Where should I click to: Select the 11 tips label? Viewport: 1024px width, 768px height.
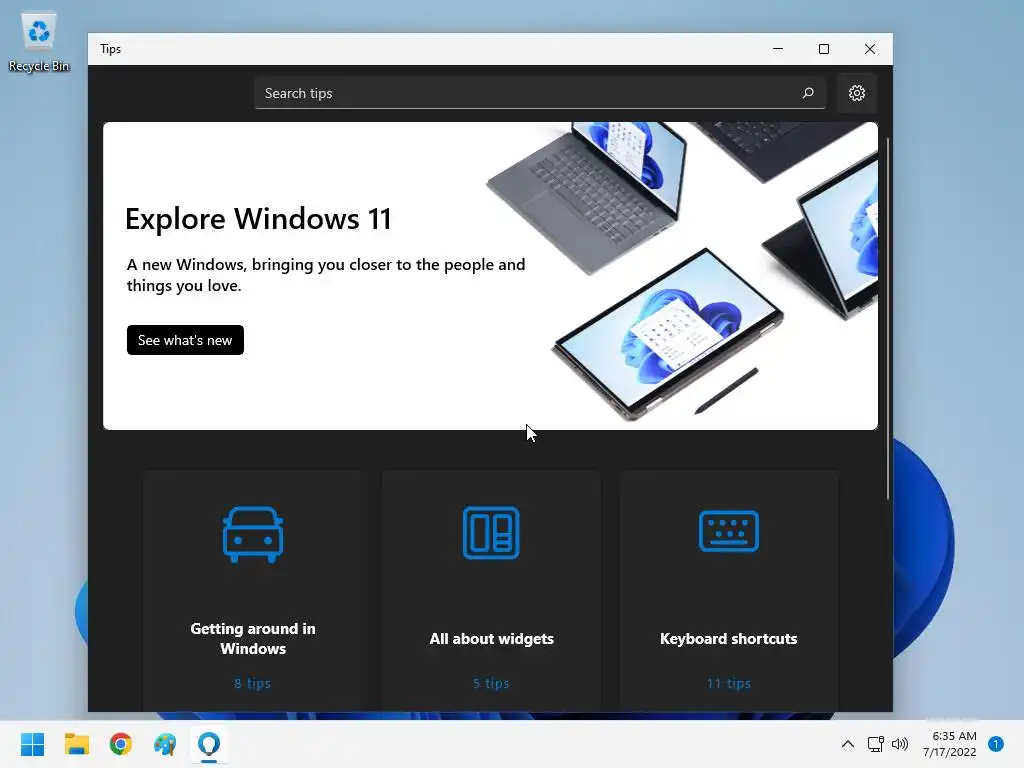pos(729,683)
